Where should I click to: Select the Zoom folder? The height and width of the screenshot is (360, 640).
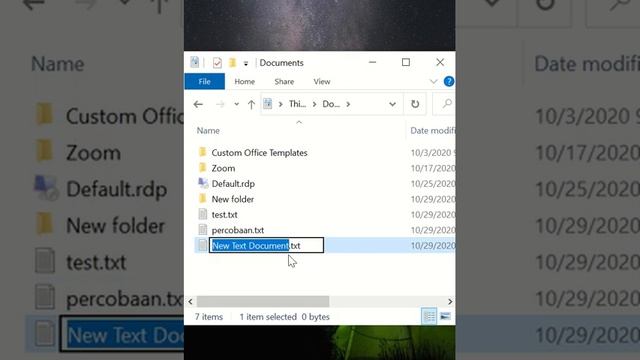tap(223, 168)
